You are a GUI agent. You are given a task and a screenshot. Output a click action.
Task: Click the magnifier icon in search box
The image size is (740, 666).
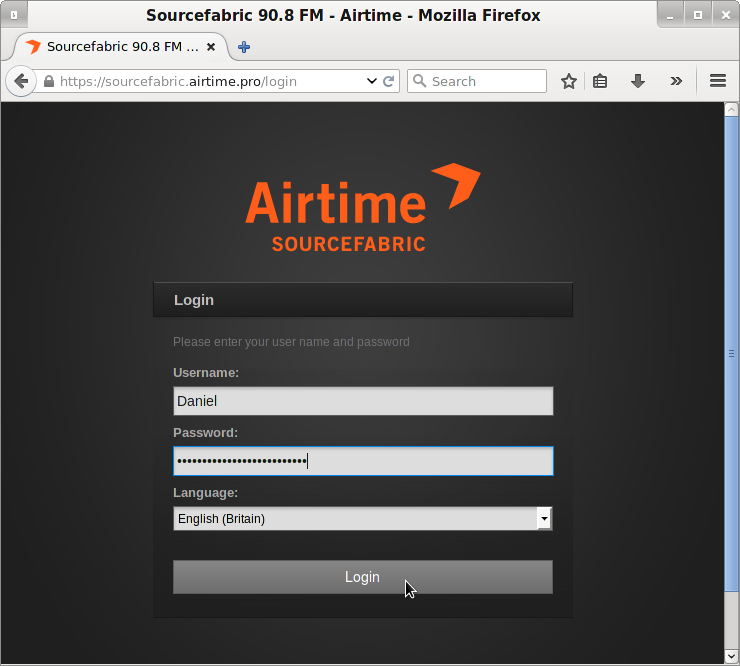(x=419, y=81)
